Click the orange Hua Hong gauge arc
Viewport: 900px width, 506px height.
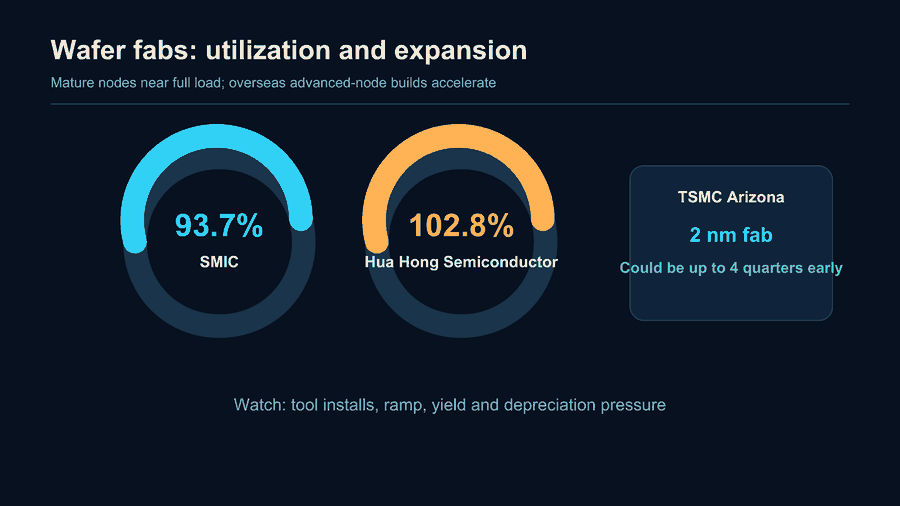point(458,137)
